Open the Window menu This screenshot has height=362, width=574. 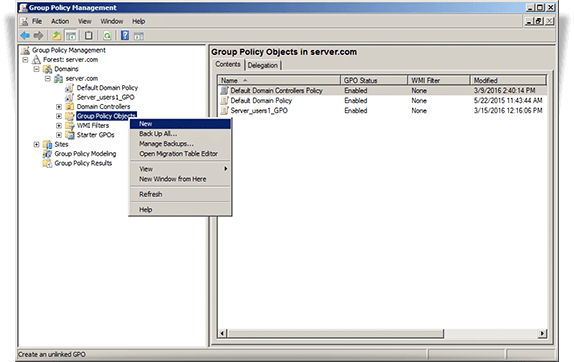tap(112, 21)
